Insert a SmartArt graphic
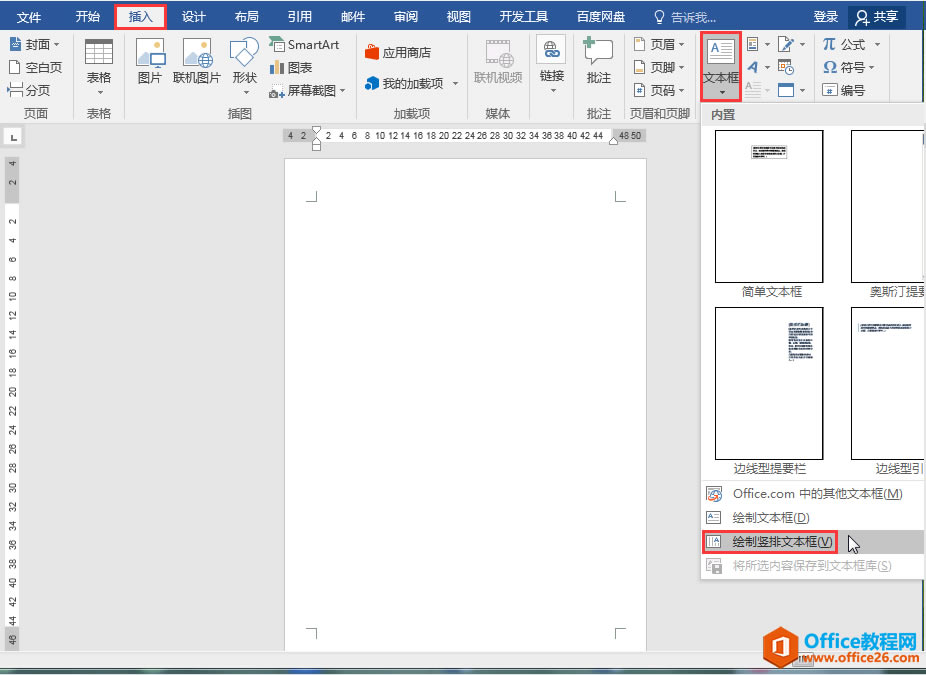The image size is (926, 675). [x=304, y=44]
